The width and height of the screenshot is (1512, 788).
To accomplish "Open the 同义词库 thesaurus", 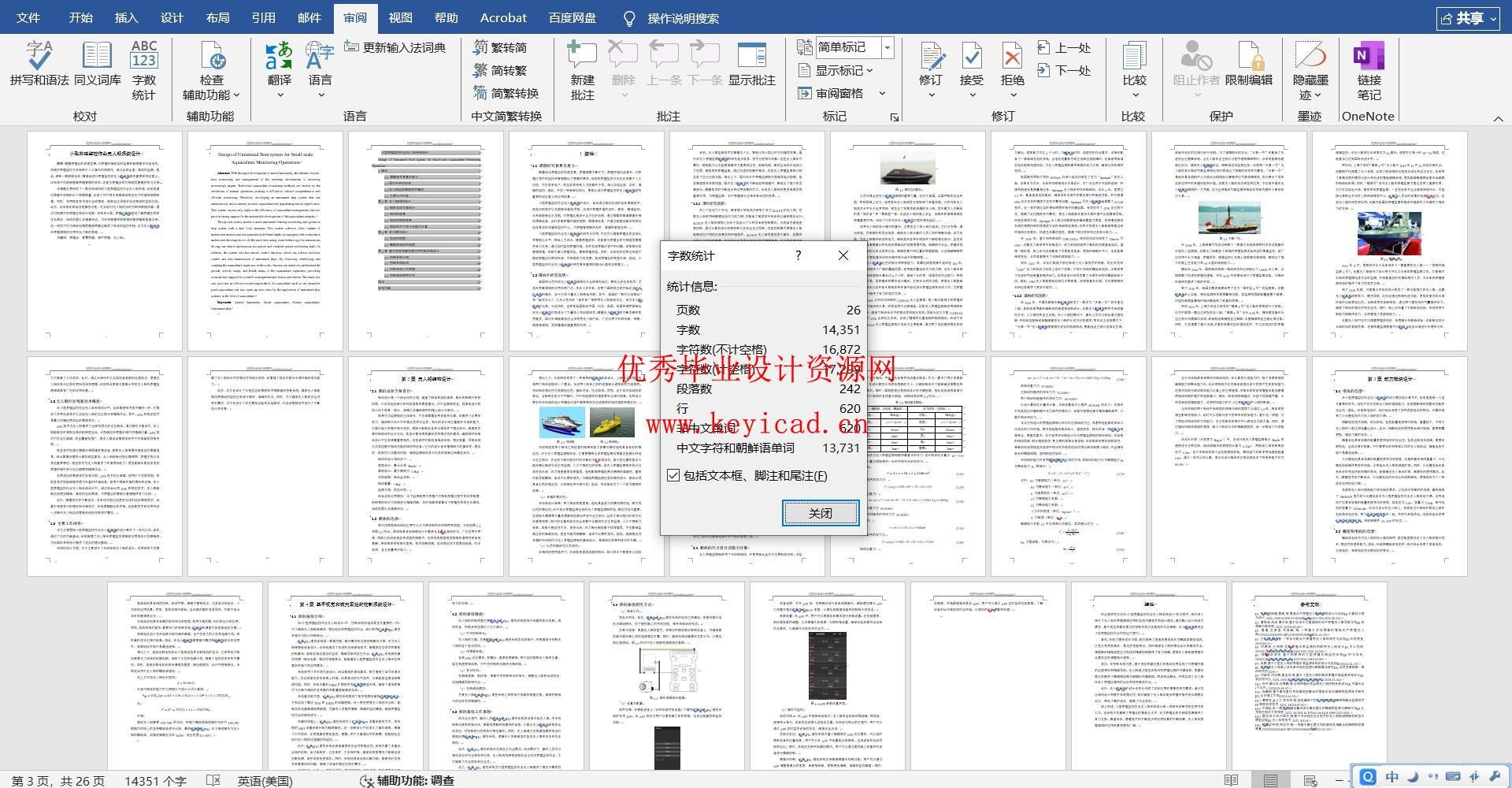I will coord(97,63).
